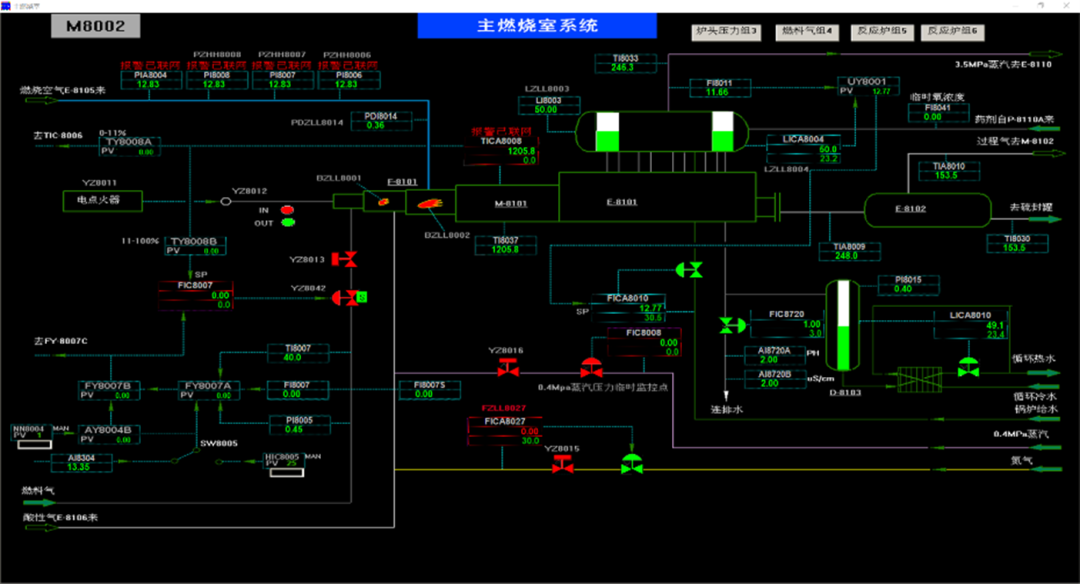The height and width of the screenshot is (584, 1080).
Task: Toggle the red IN indicator light
Action: click(x=288, y=210)
